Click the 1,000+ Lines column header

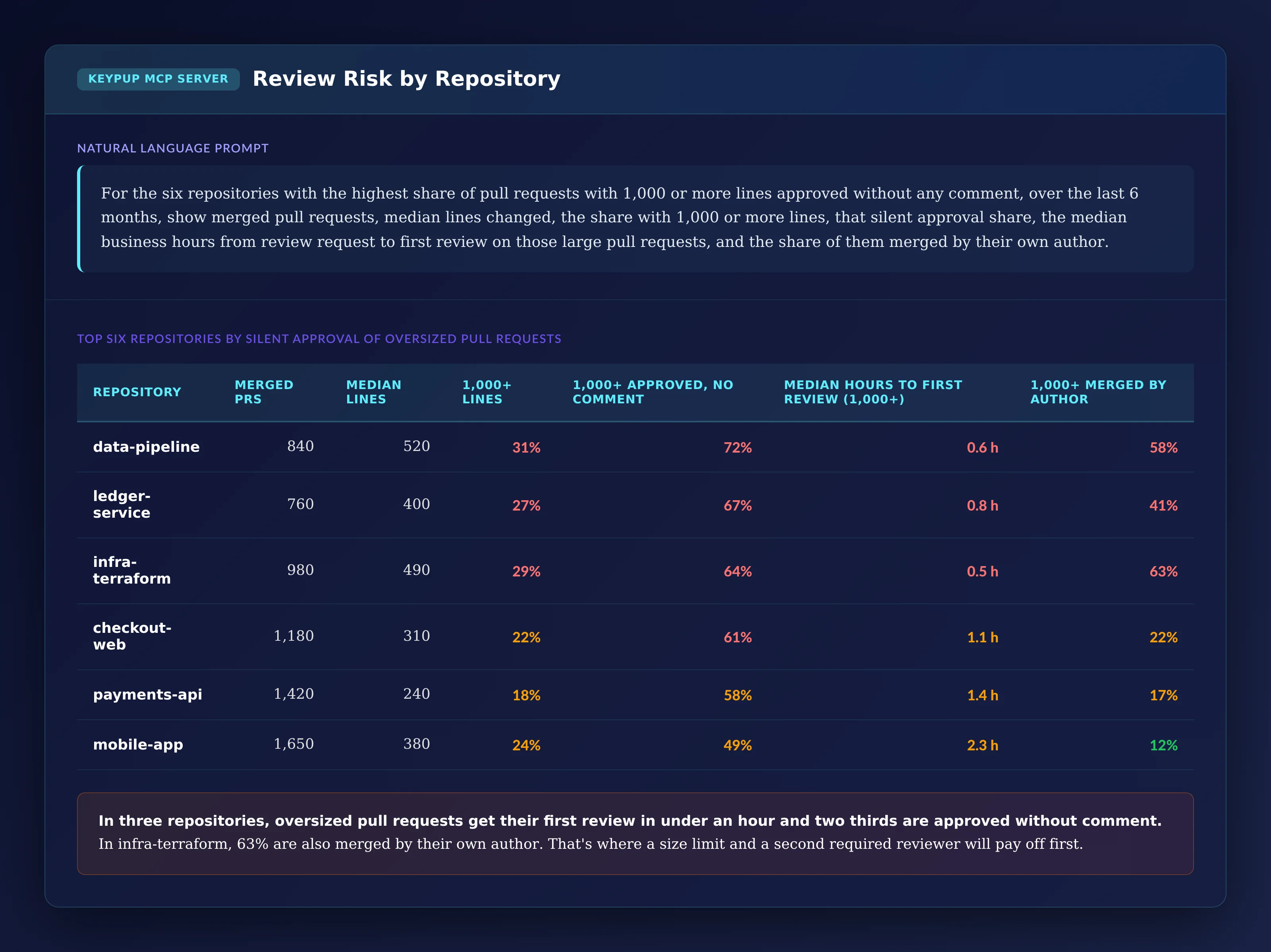click(x=487, y=392)
